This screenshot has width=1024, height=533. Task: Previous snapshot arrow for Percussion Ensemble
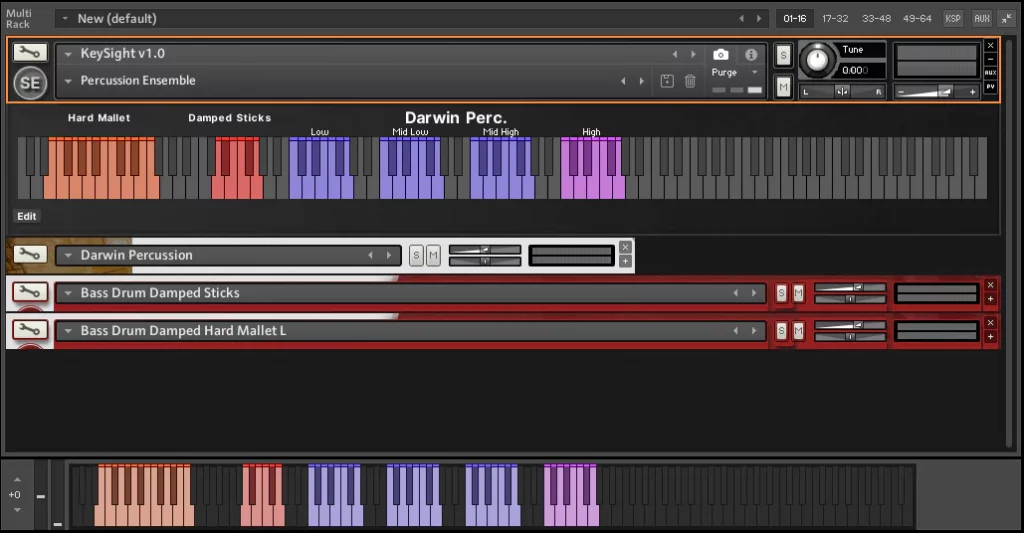[x=623, y=81]
